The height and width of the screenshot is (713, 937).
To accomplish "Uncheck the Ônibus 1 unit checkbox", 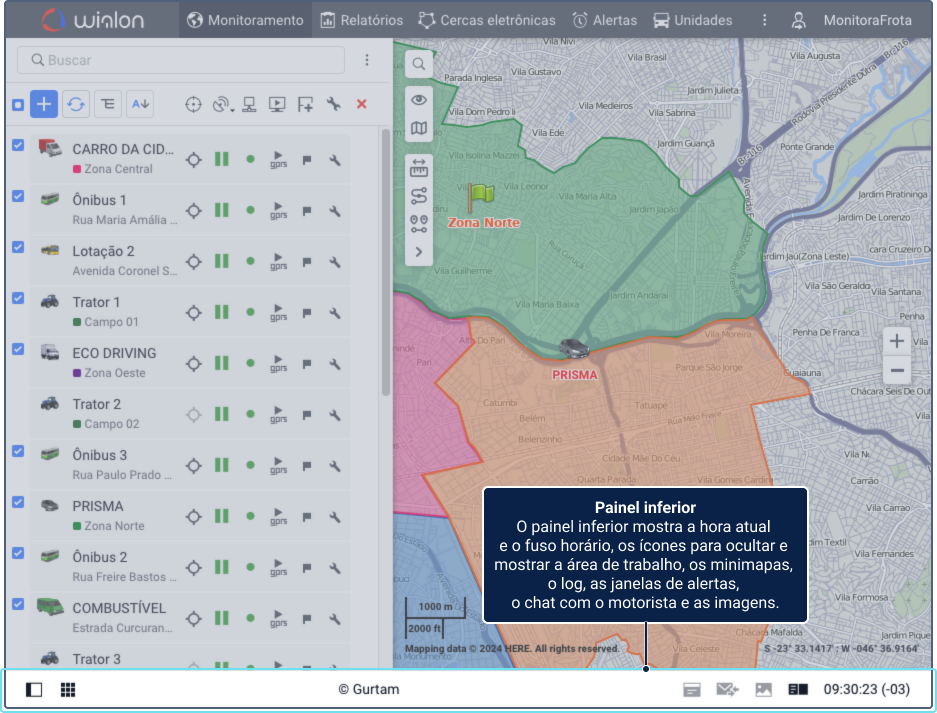I will (18, 197).
